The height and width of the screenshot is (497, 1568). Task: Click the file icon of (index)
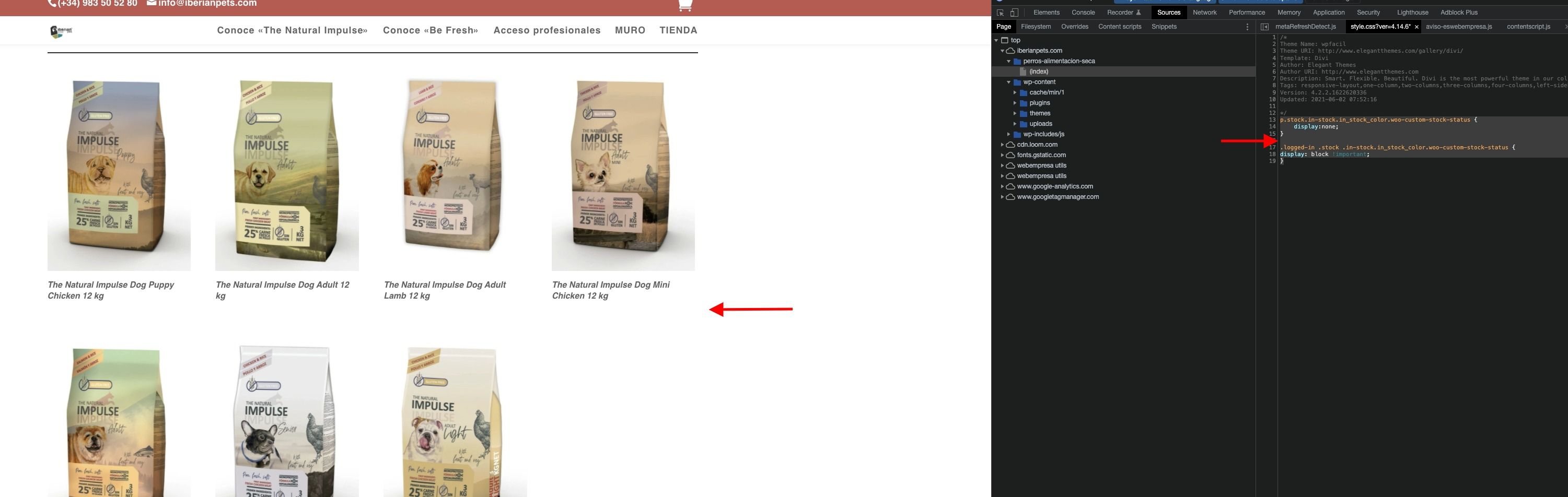(x=1023, y=72)
